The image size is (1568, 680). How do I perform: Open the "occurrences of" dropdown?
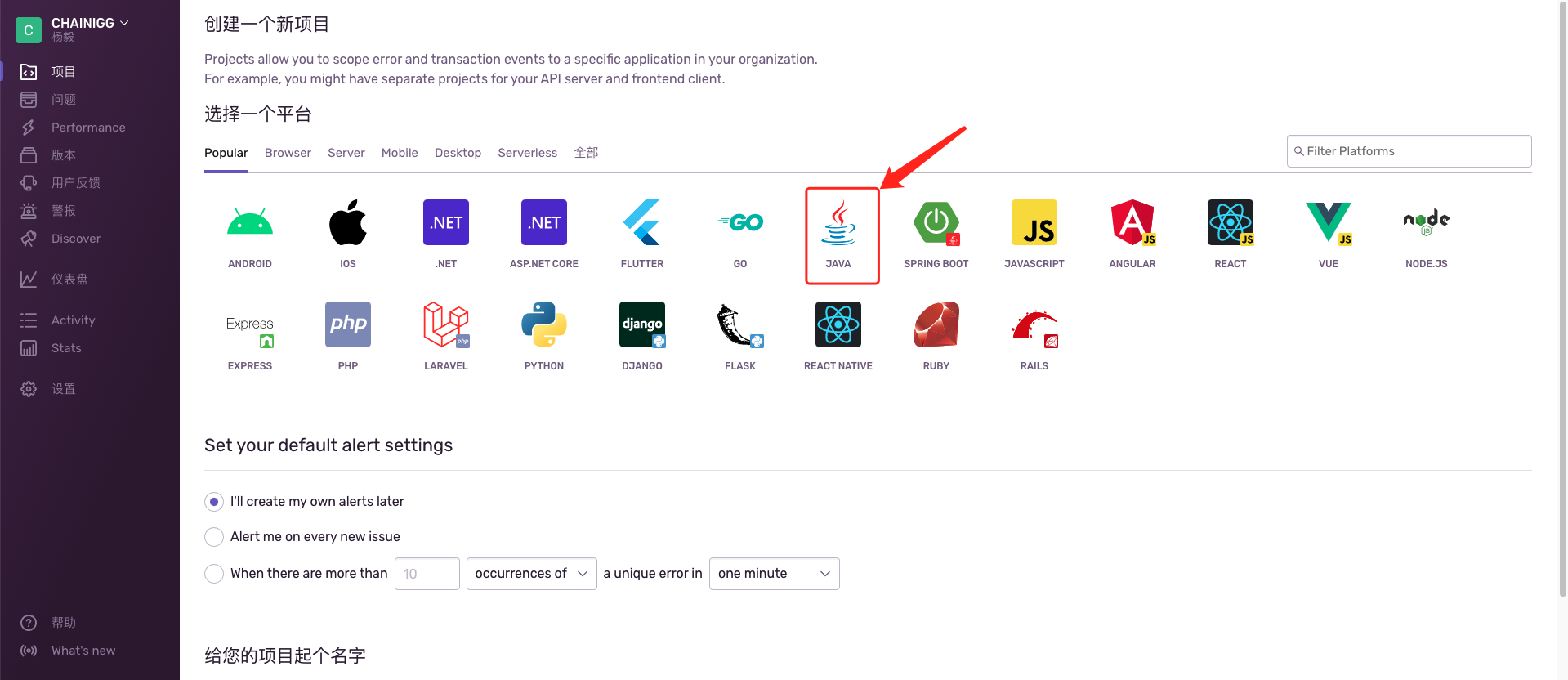(531, 574)
